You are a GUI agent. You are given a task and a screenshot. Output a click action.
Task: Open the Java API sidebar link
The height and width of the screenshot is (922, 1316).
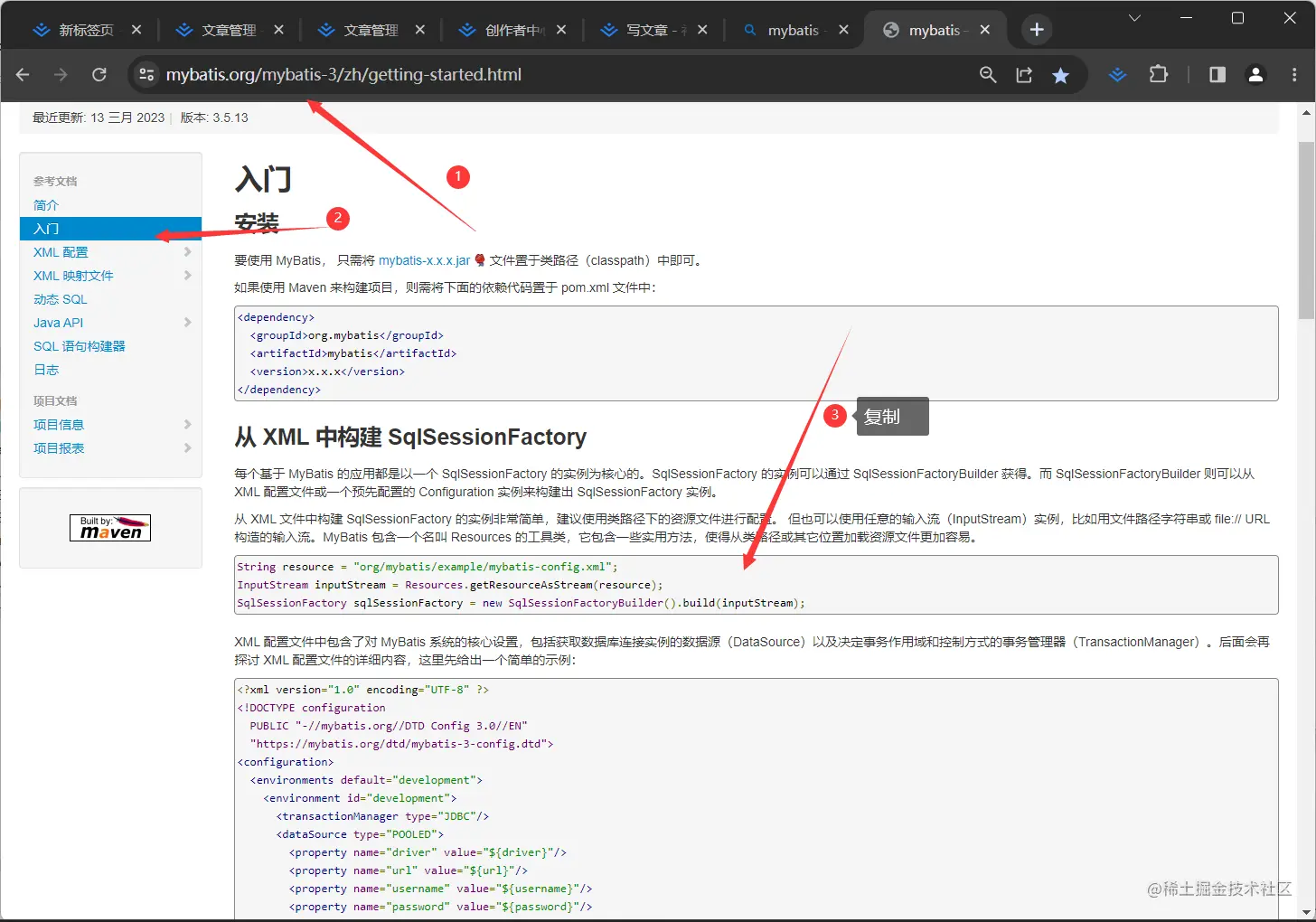coord(58,323)
